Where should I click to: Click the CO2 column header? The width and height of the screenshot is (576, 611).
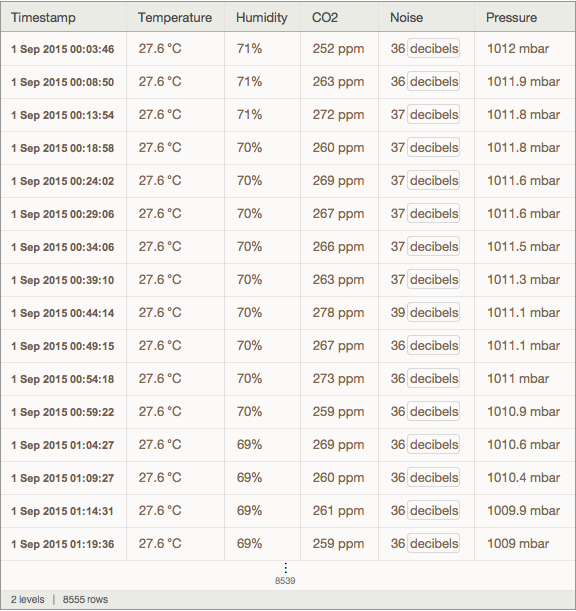pos(325,18)
